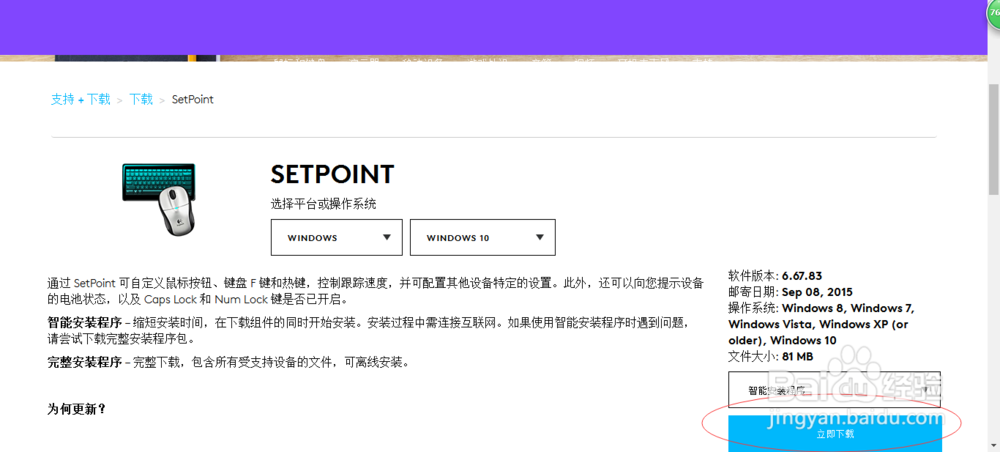The height and width of the screenshot is (452, 1000).
Task: Click the 为何更新？ heading
Action: (77, 409)
